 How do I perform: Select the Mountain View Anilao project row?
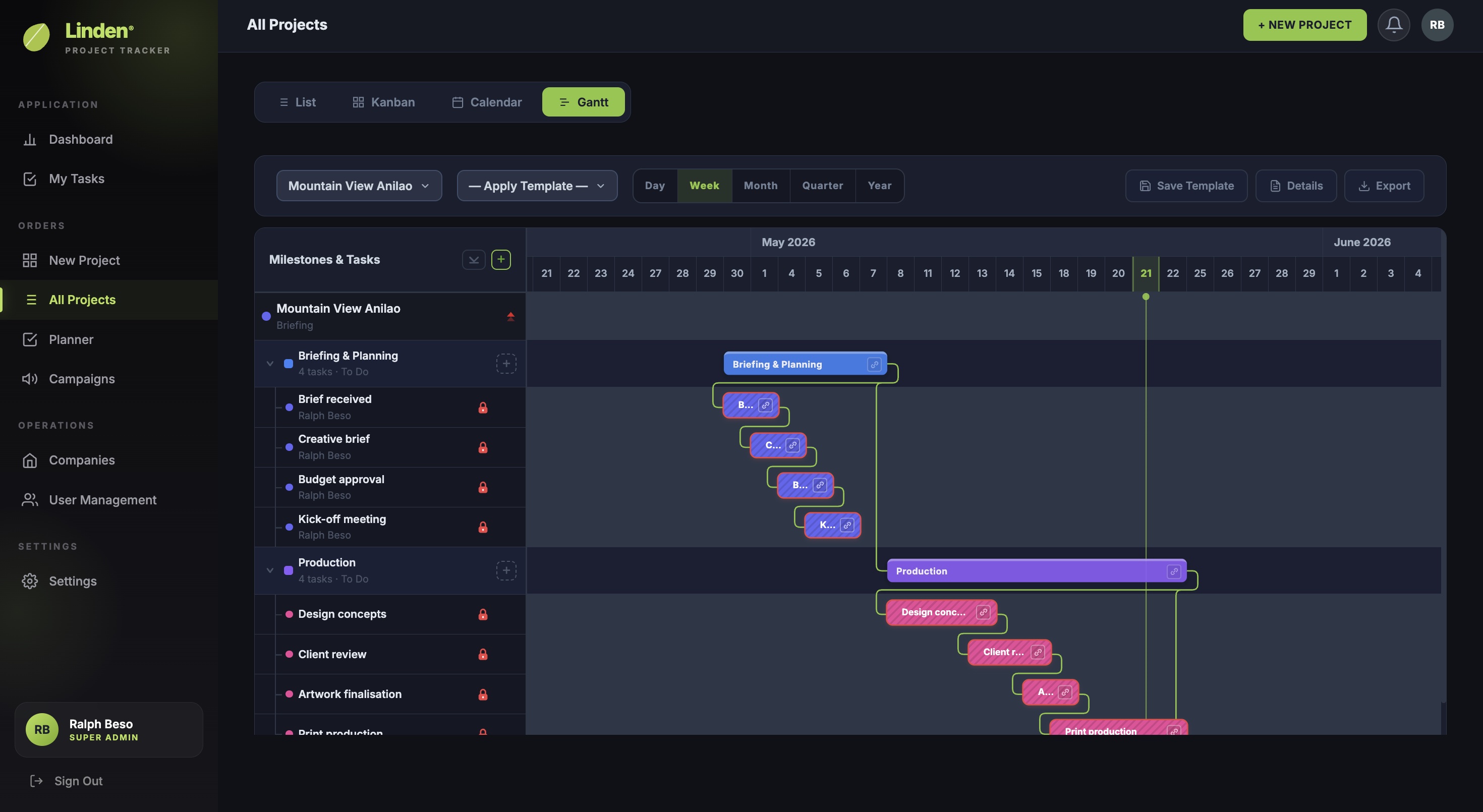click(390, 316)
